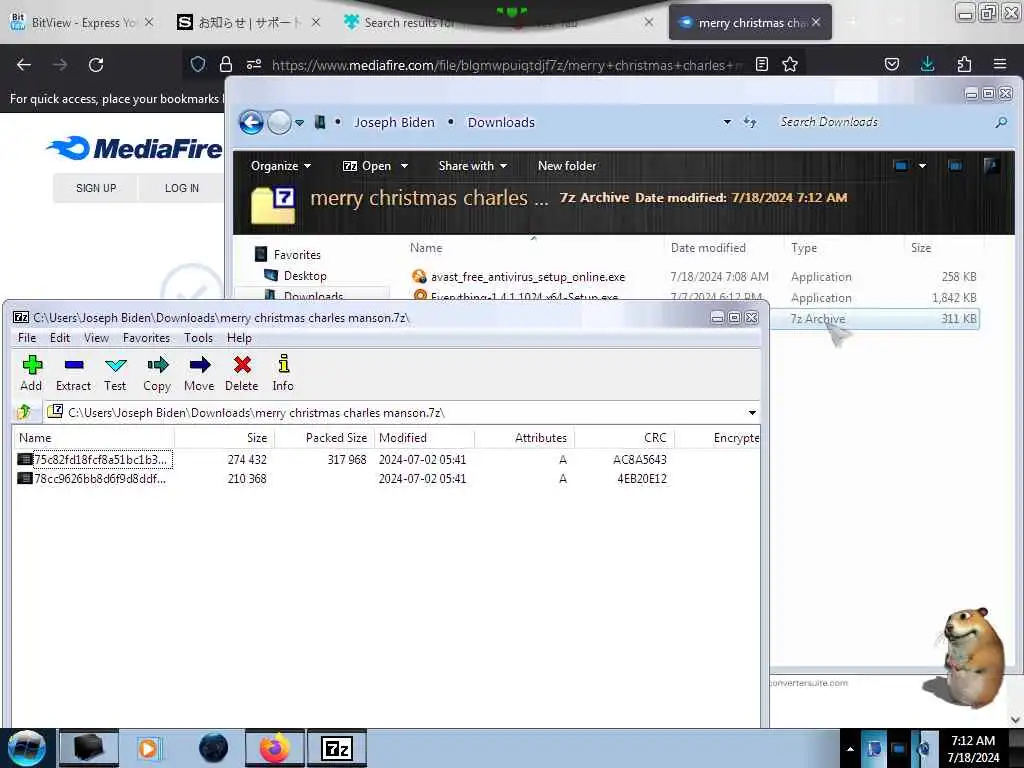This screenshot has height=768, width=1024.
Task: Click the Explorer help icon
Action: coord(991,166)
